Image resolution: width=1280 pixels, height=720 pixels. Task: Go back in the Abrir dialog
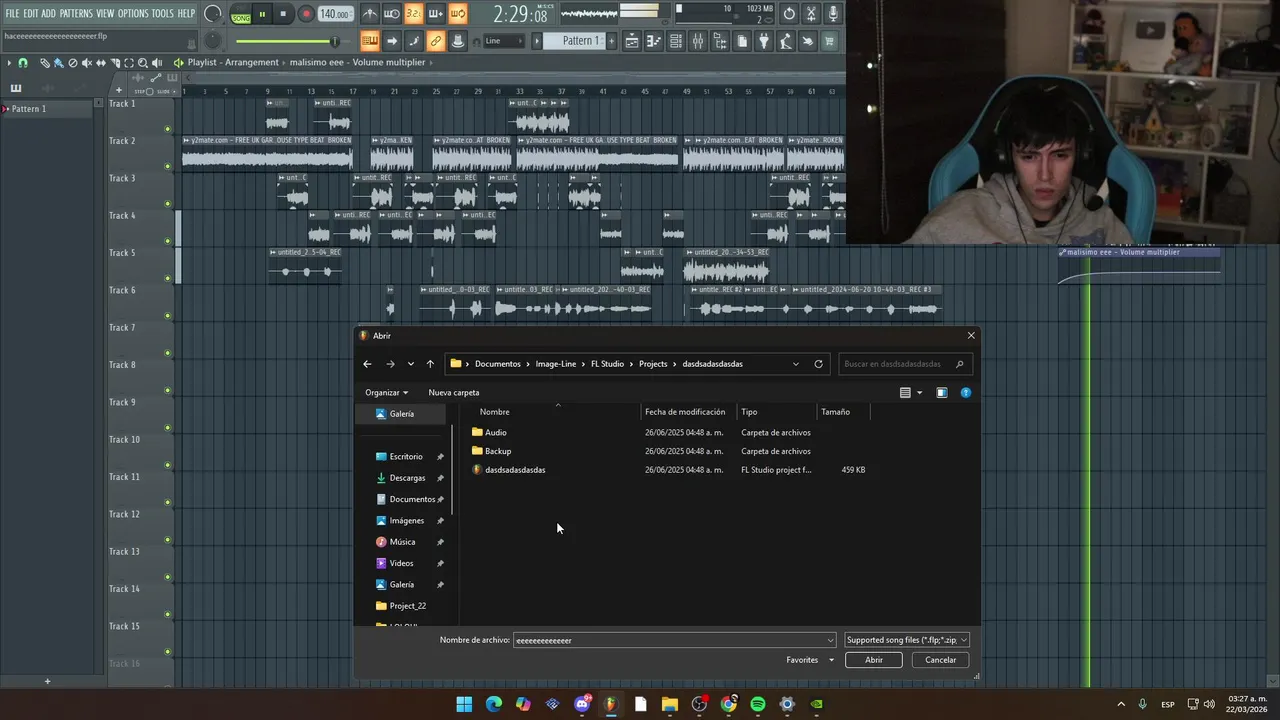tap(367, 364)
